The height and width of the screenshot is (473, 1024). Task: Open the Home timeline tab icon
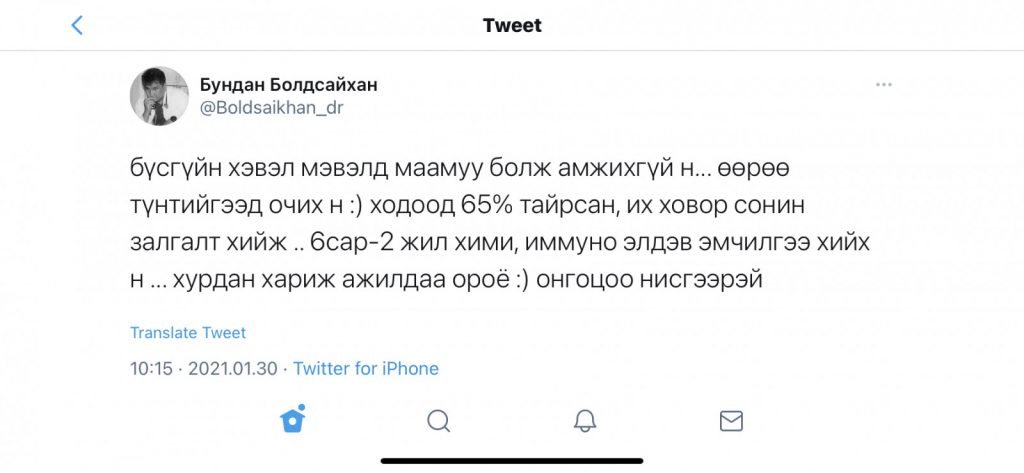click(x=293, y=419)
